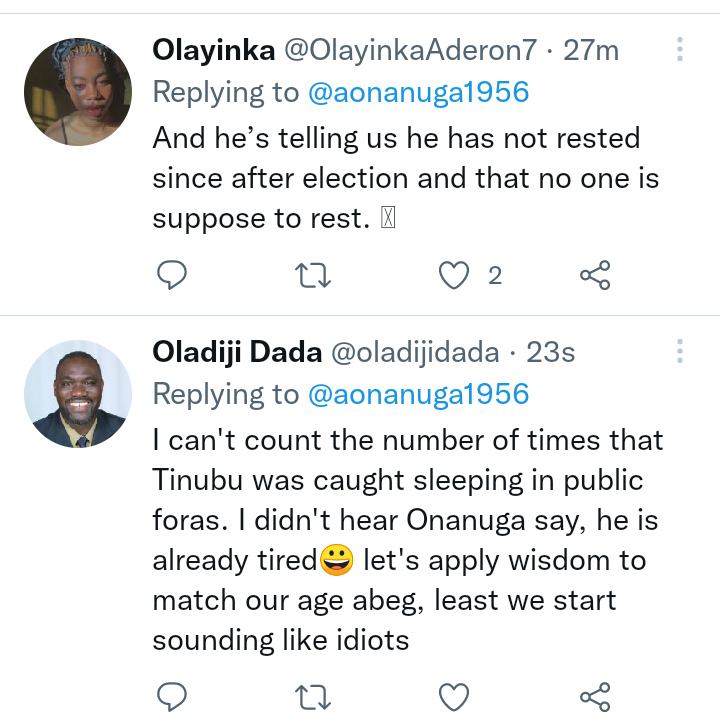The height and width of the screenshot is (724, 720).
Task: Open tweet text about Tinubu sleeping in public
Action: [408, 540]
